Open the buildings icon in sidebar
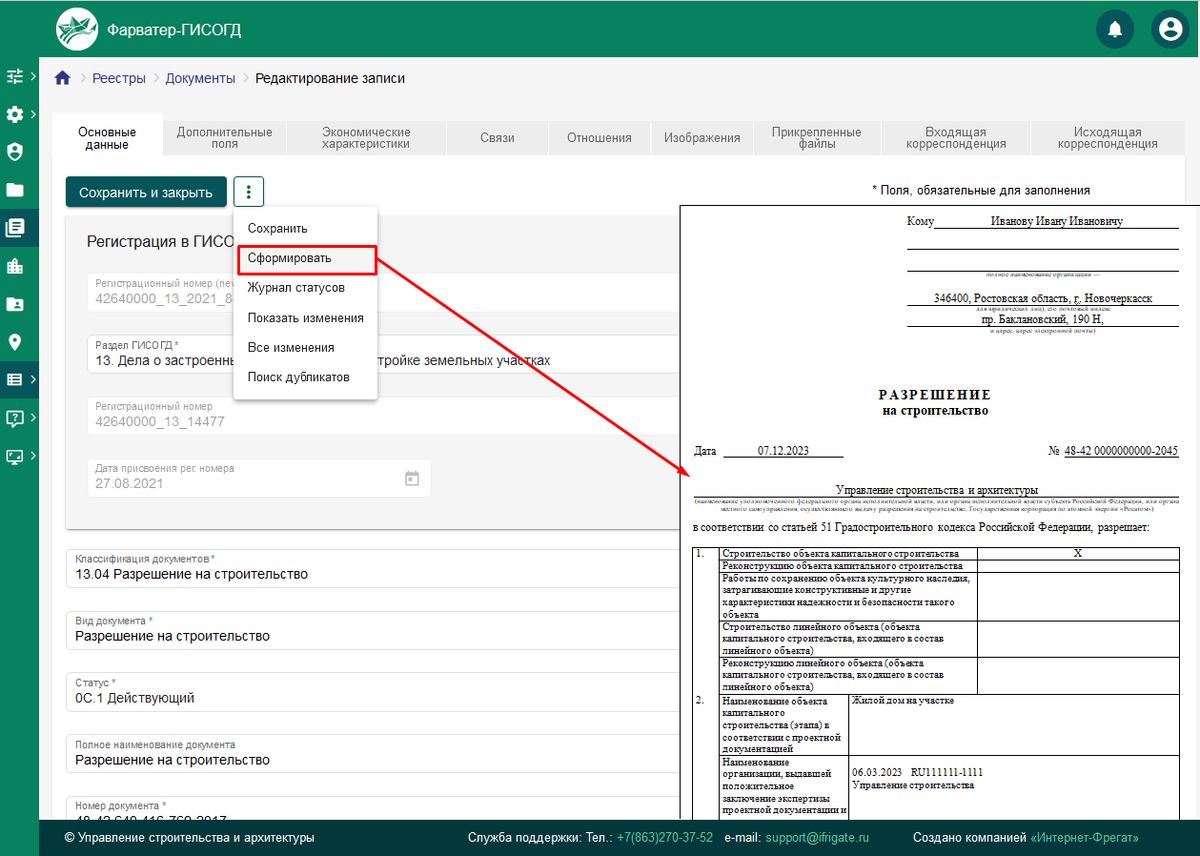Screen dimensions: 1200x856 tap(15, 266)
